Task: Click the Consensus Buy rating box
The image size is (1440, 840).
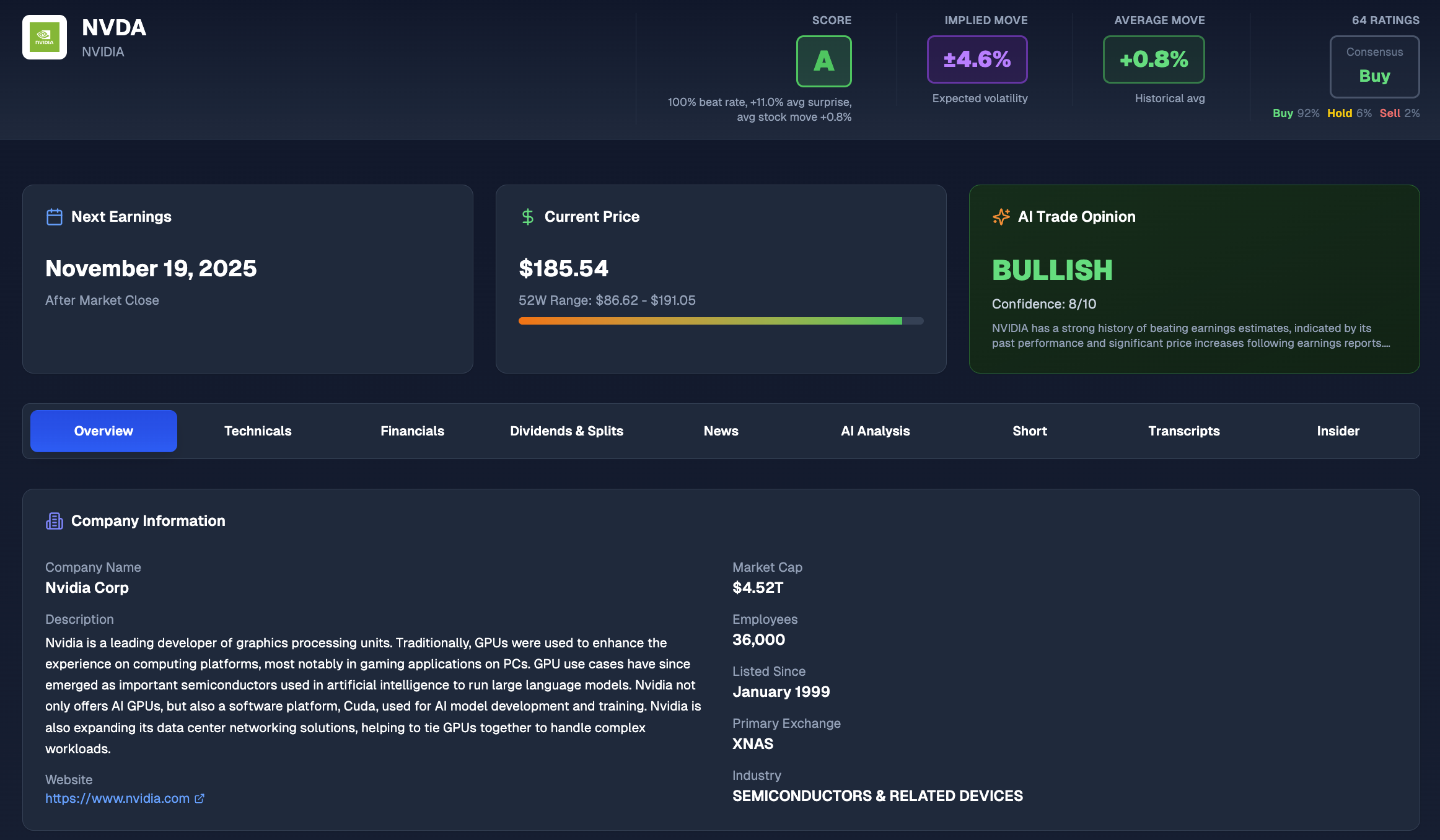Action: (1374, 66)
